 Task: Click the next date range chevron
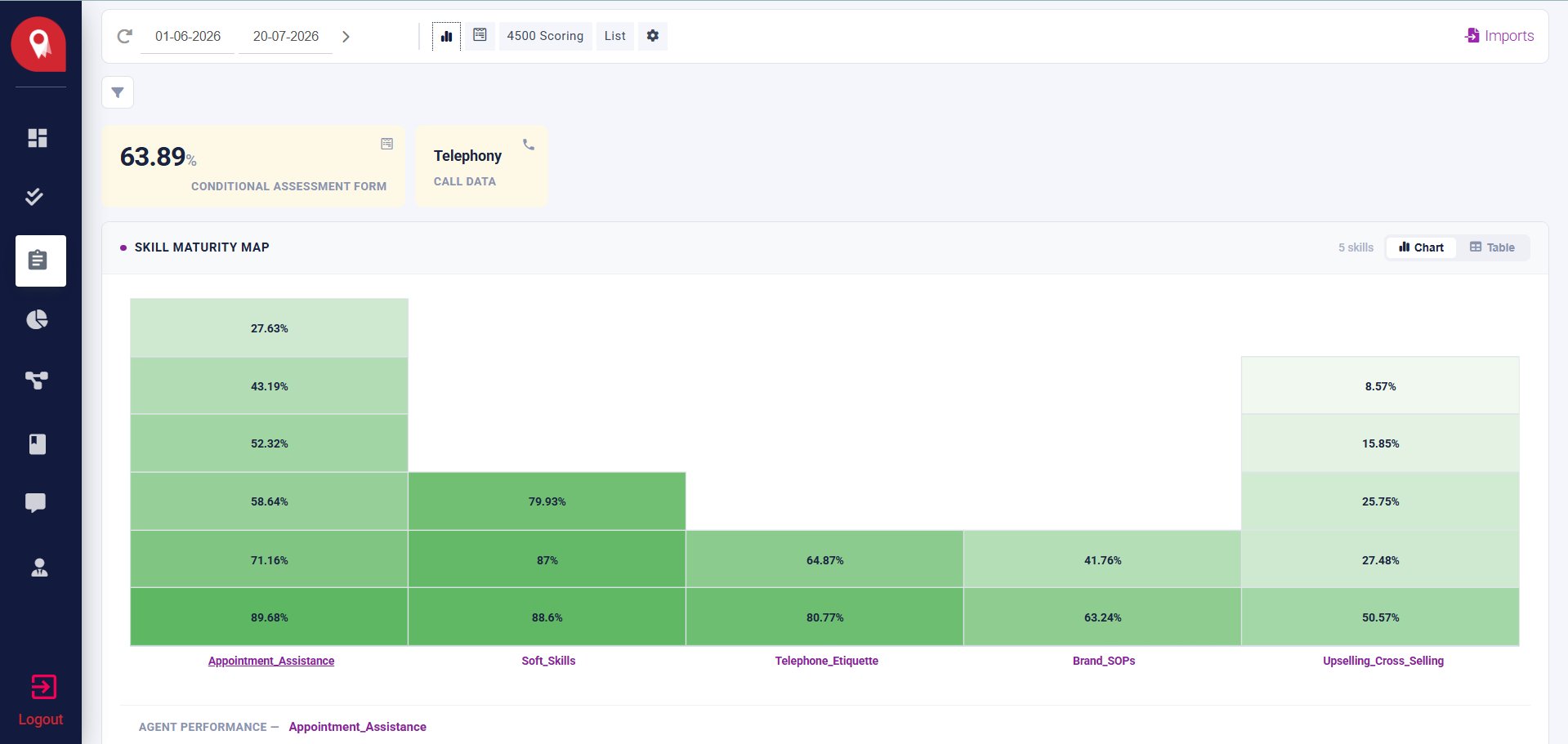[x=346, y=37]
